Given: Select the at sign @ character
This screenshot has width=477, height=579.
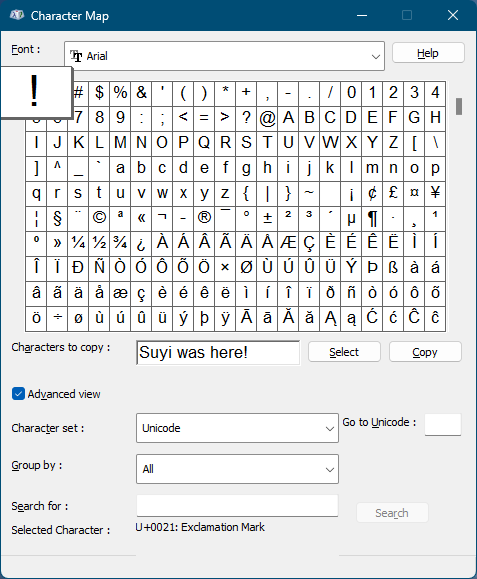Looking at the screenshot, I should tap(267, 118).
